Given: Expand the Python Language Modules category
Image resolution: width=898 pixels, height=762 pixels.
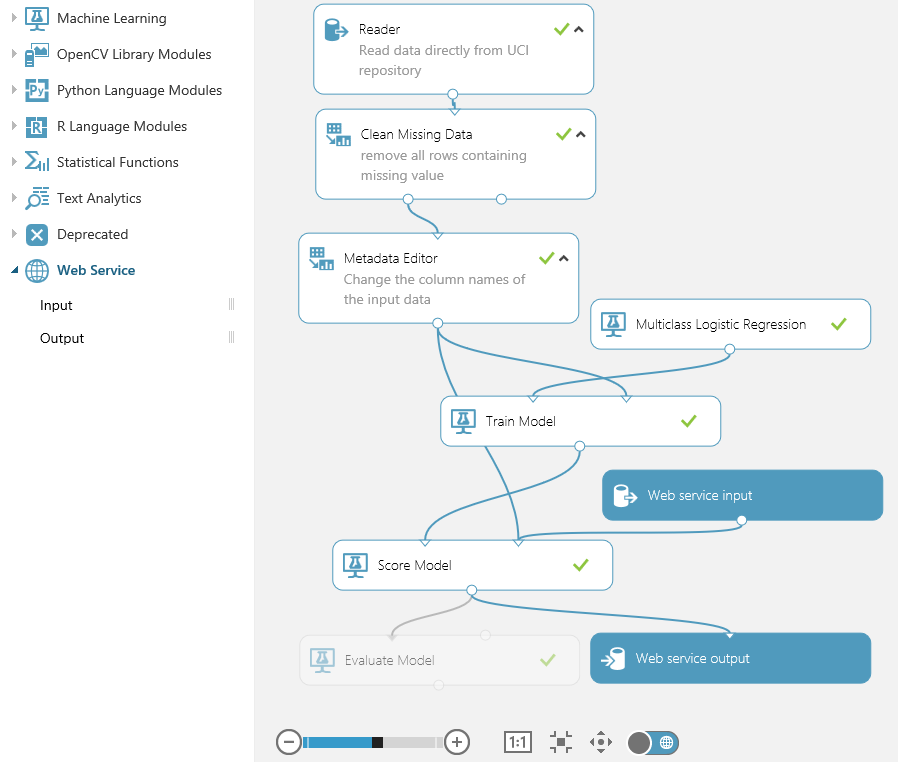Looking at the screenshot, I should [x=14, y=90].
